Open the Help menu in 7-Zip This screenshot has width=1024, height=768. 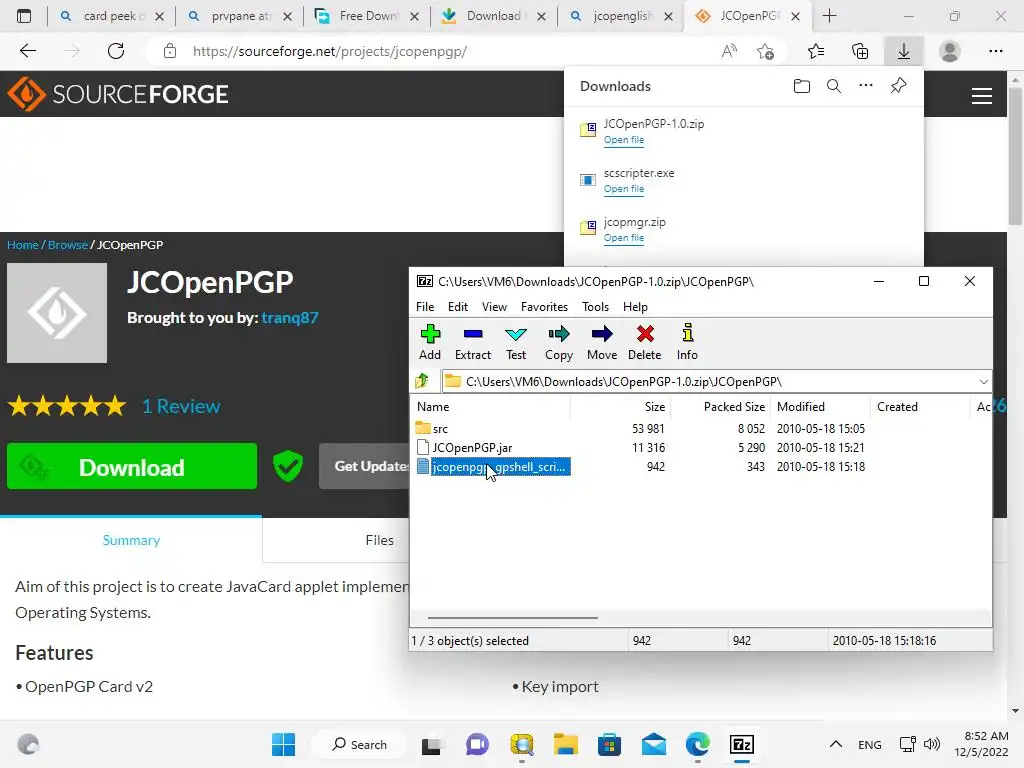click(635, 307)
